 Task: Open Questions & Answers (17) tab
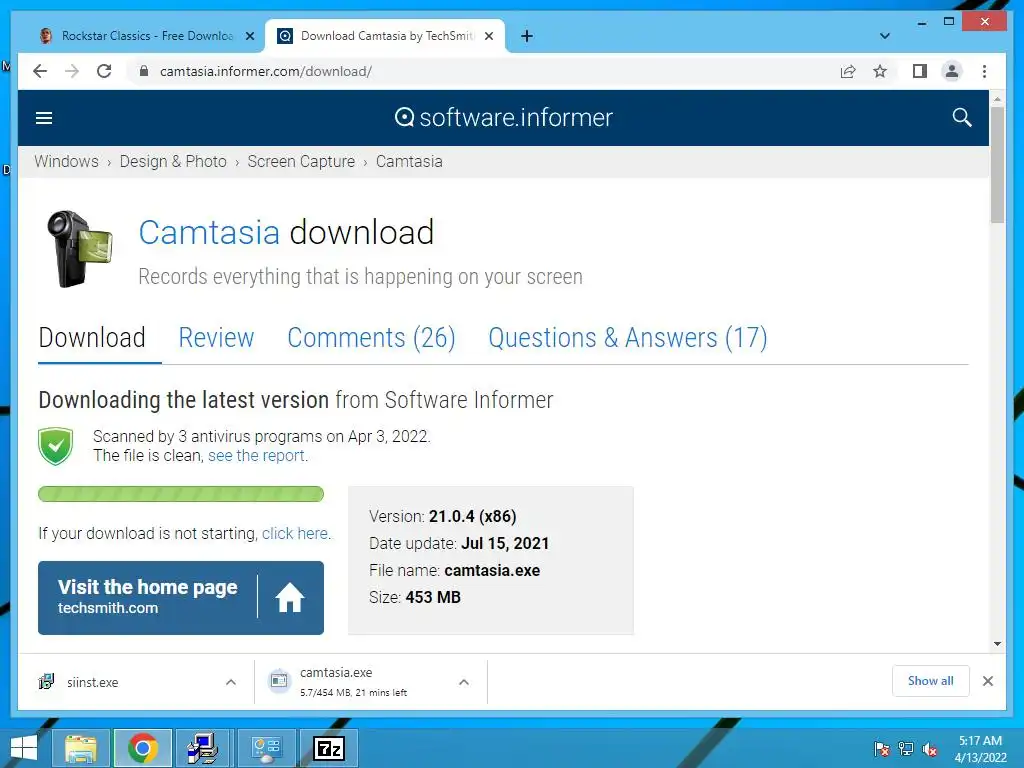[628, 338]
